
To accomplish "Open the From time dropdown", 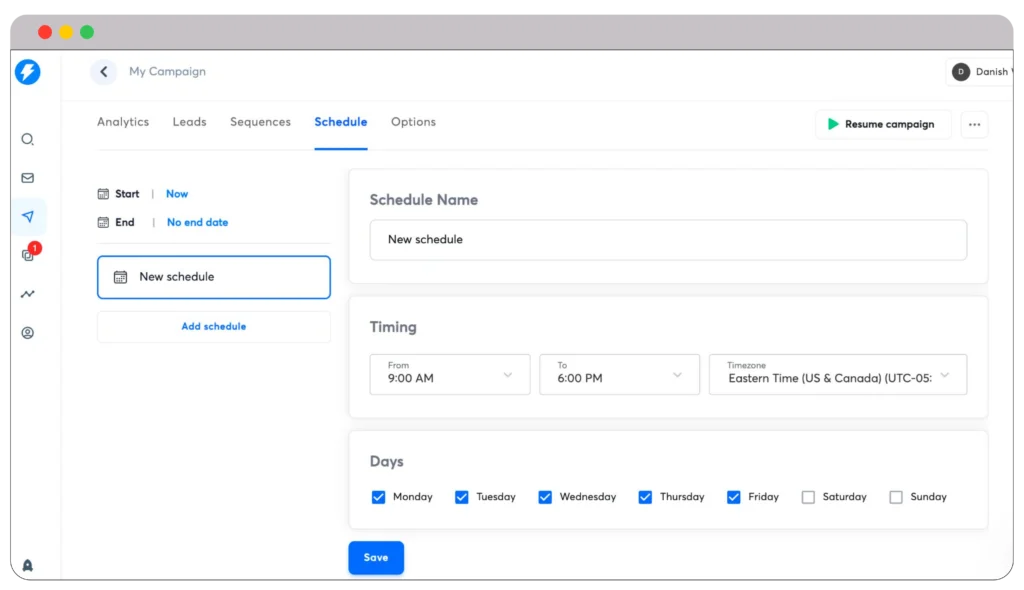I will (x=449, y=374).
